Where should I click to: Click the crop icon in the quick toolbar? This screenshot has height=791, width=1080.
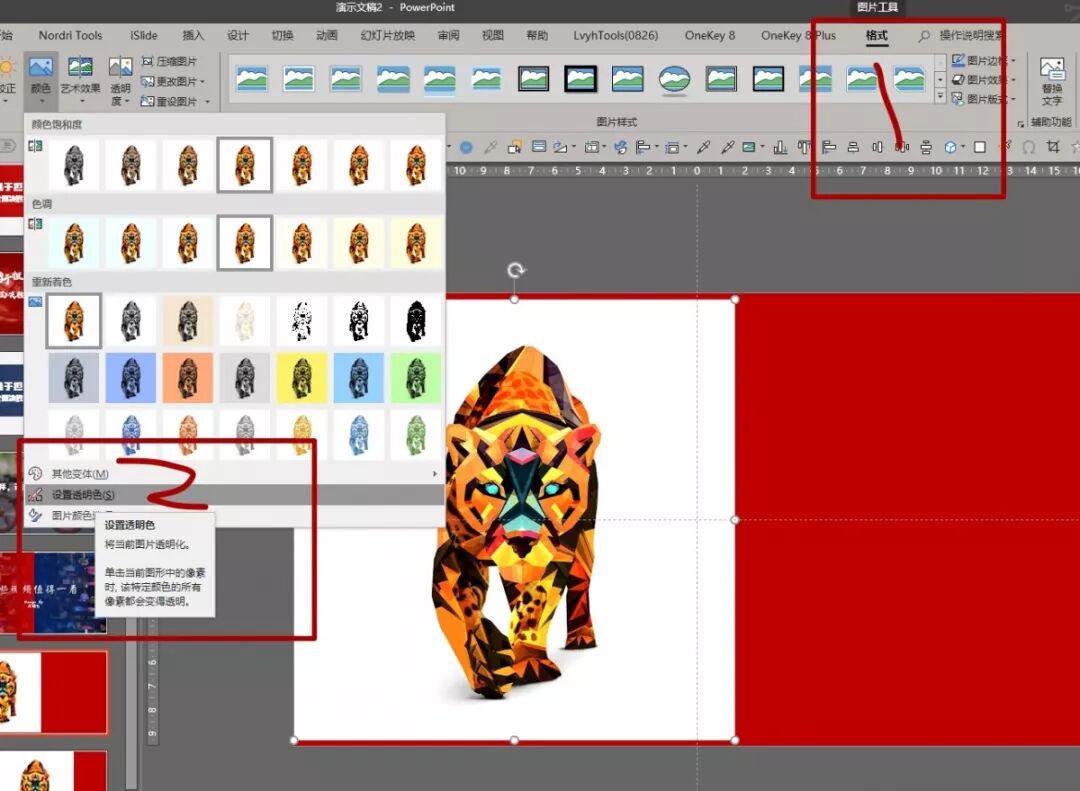(1052, 147)
